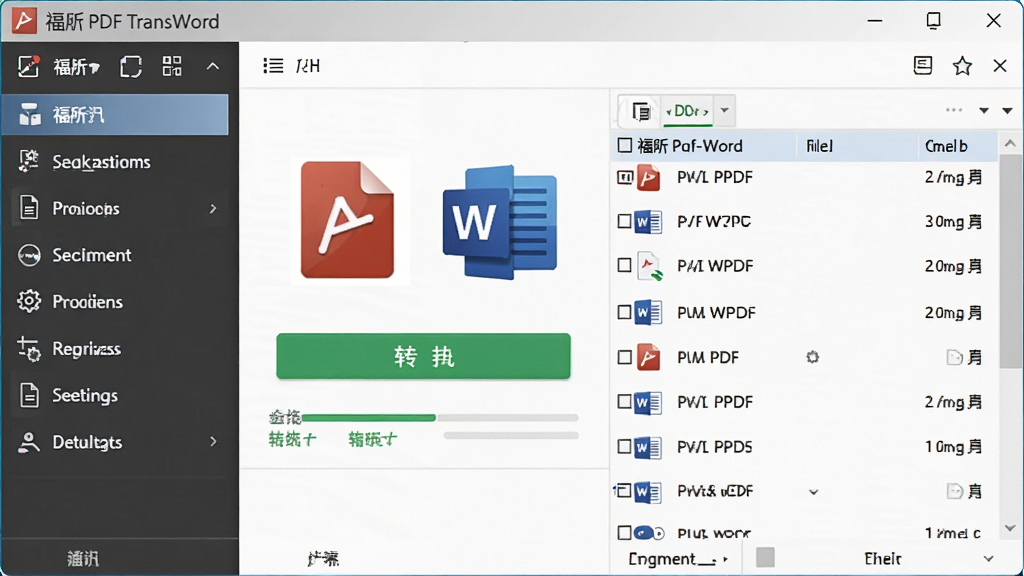Check the PLM WPDF file checkbox

[x=624, y=312]
